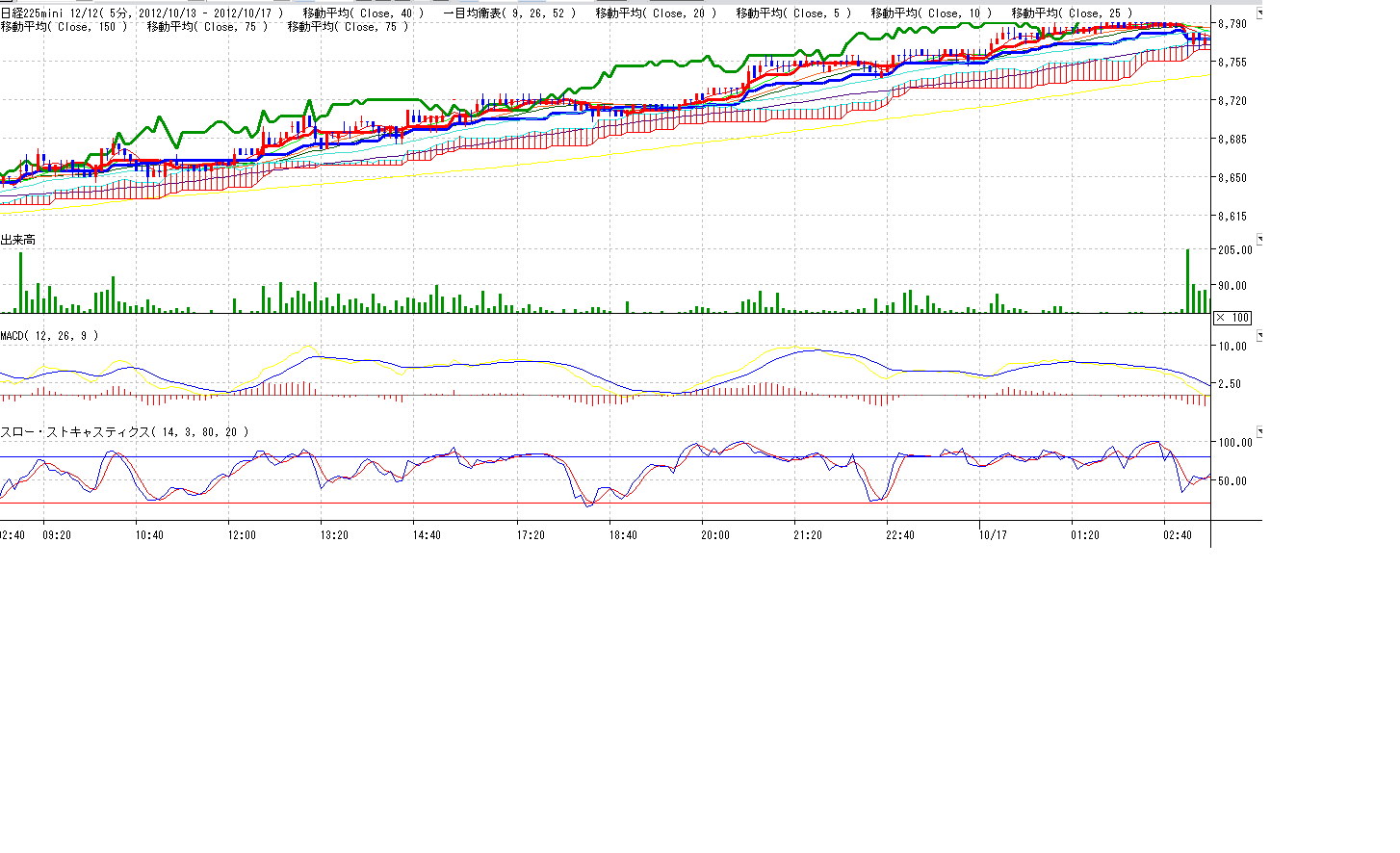Select the 移動平均( Close, 40 ) label
The image size is (1400, 853).
[363, 13]
